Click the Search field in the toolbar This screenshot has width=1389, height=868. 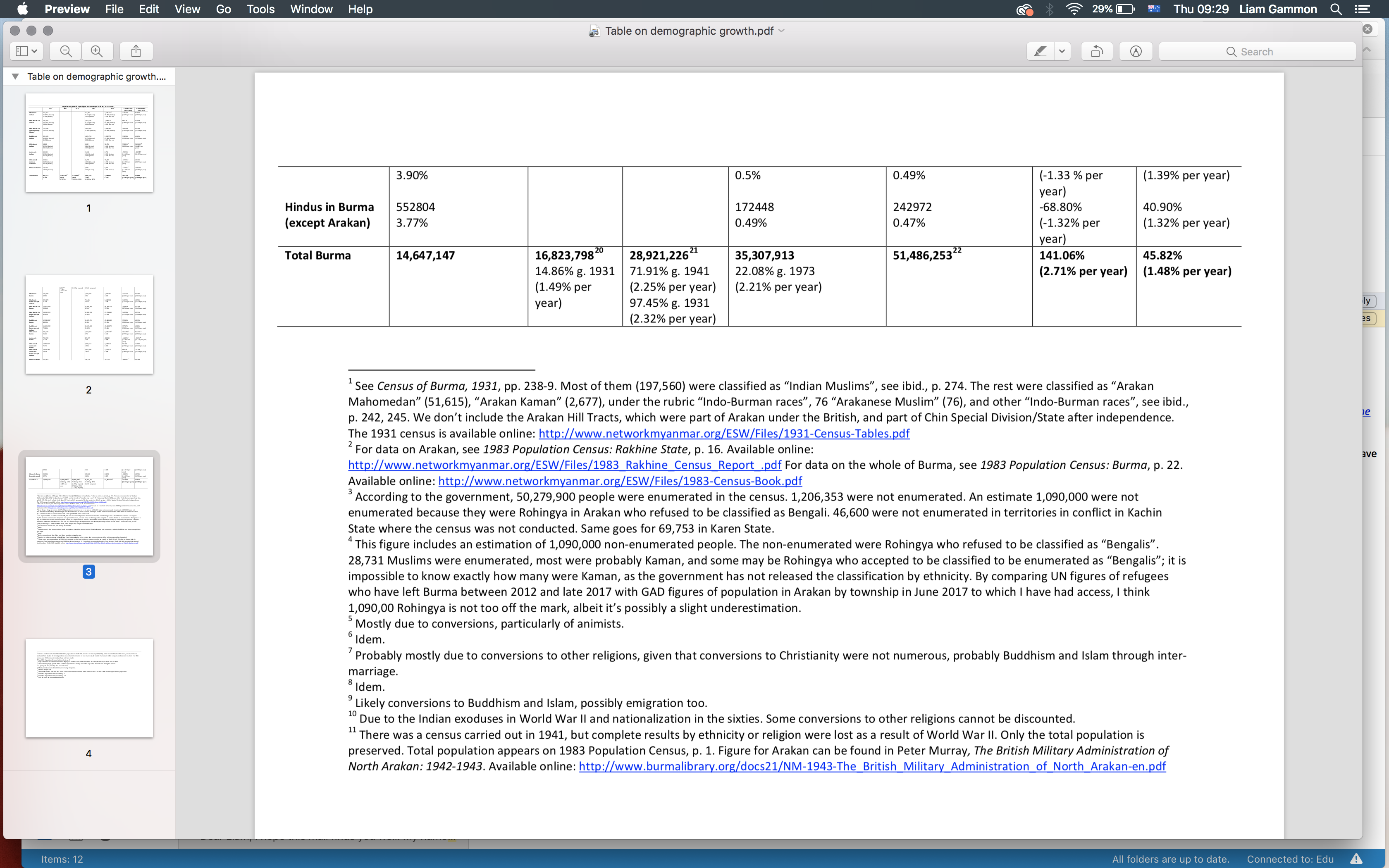coord(1257,52)
